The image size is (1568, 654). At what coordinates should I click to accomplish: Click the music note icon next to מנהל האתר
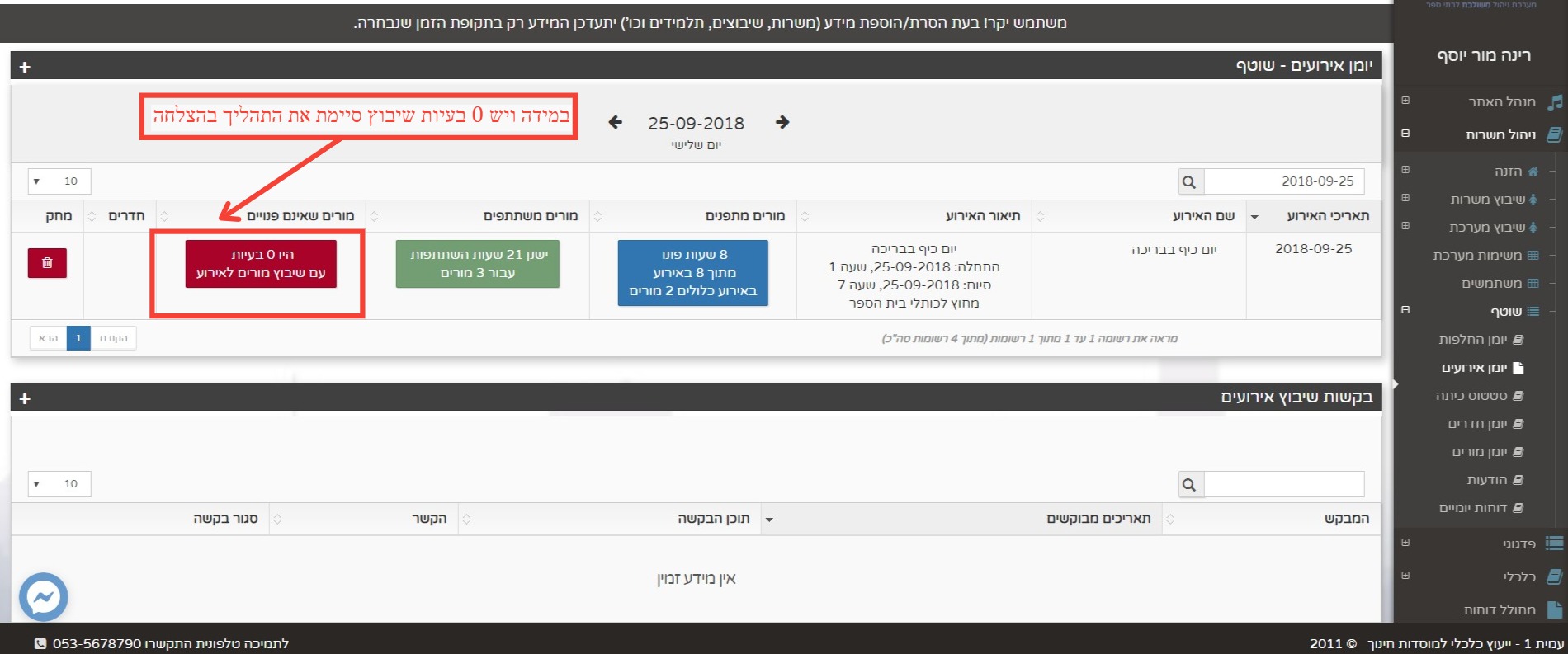[1555, 102]
